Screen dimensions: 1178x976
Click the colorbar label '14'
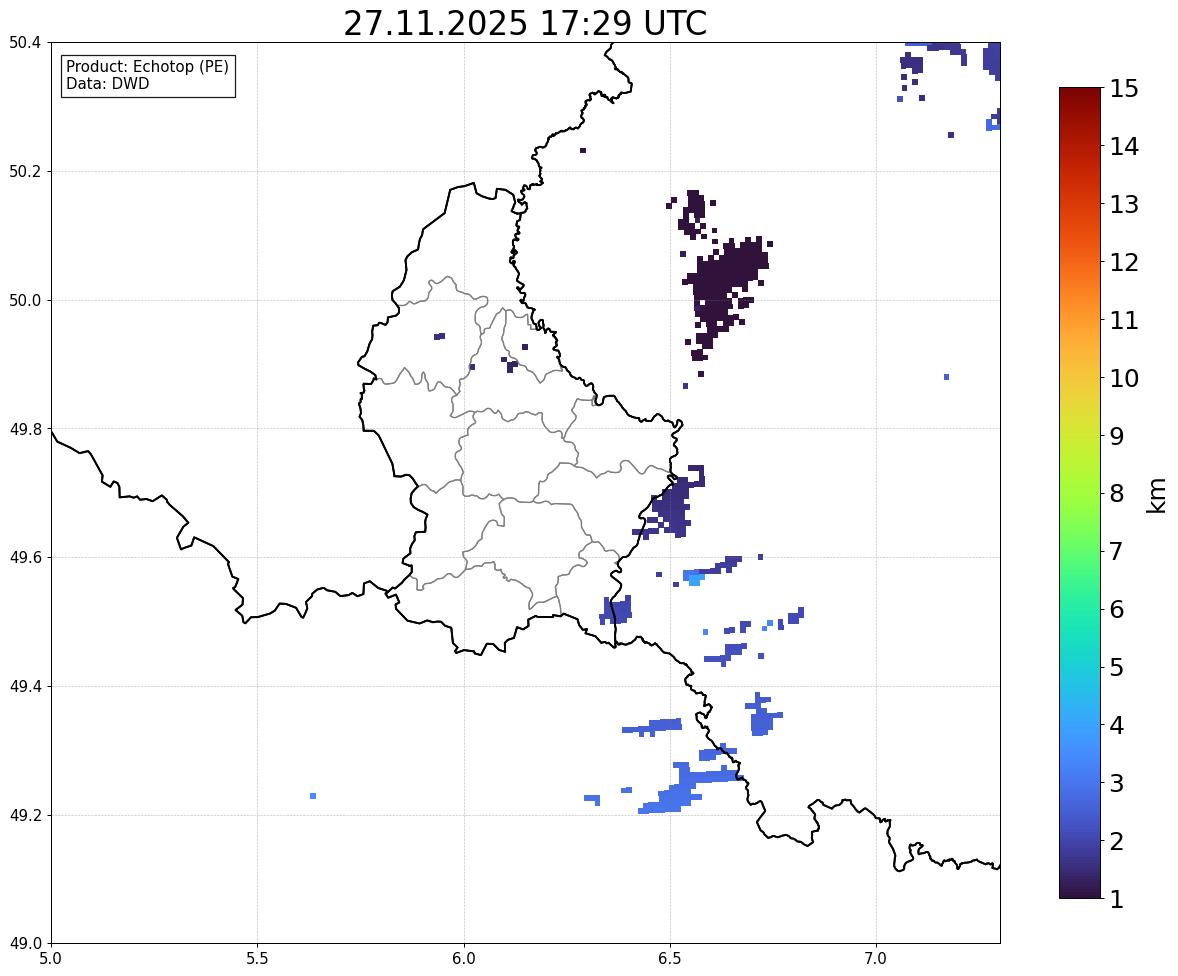point(1123,147)
